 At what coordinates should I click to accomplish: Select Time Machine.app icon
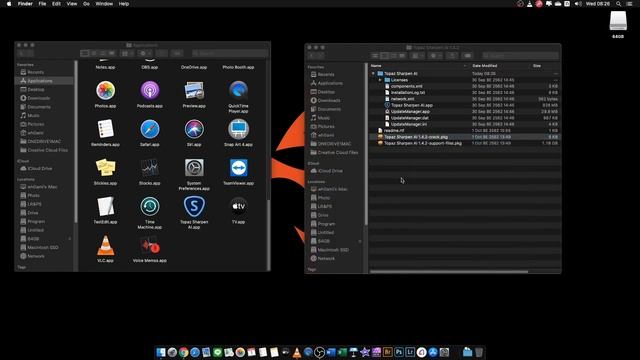[x=150, y=207]
